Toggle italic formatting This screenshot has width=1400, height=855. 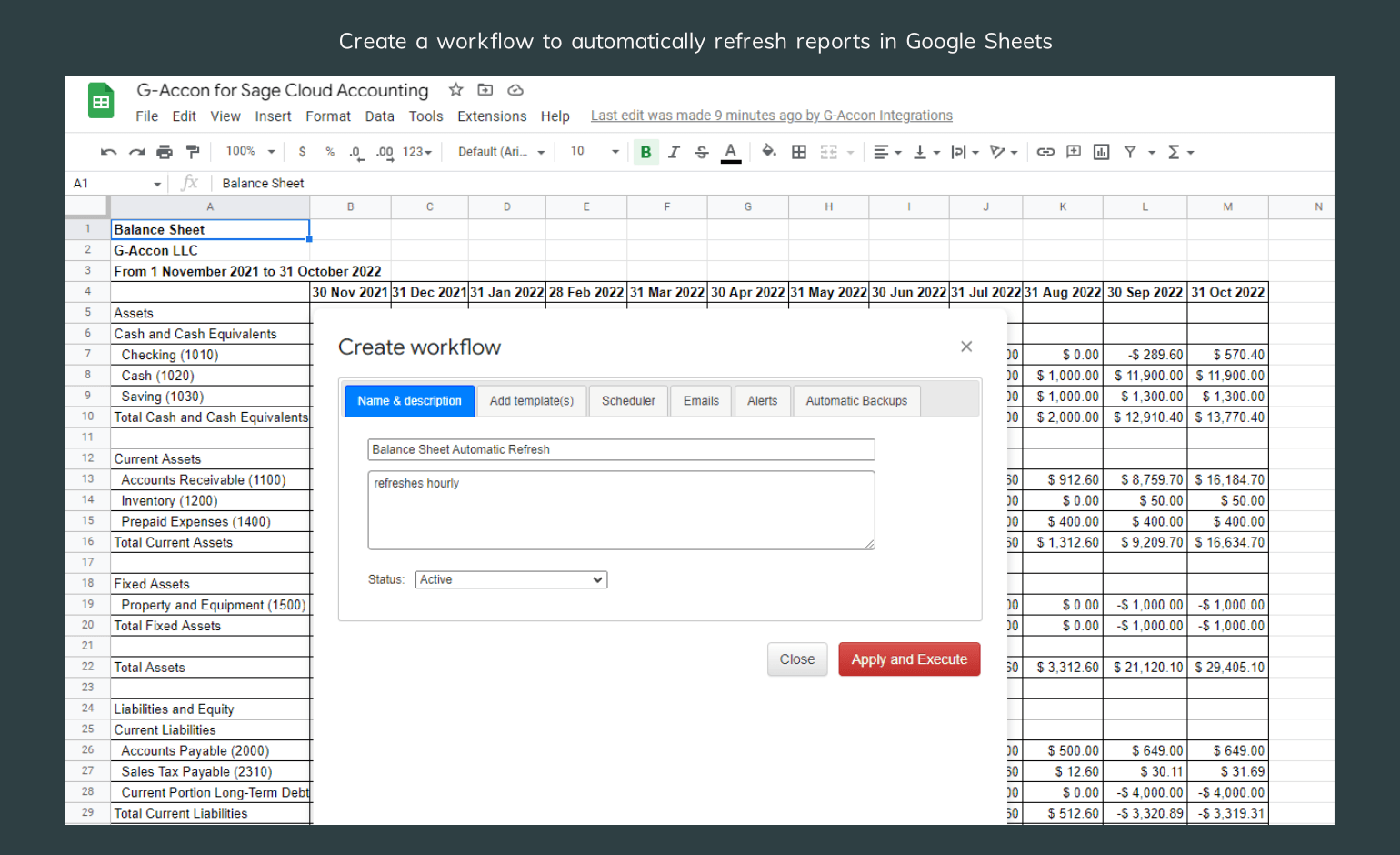coord(674,152)
